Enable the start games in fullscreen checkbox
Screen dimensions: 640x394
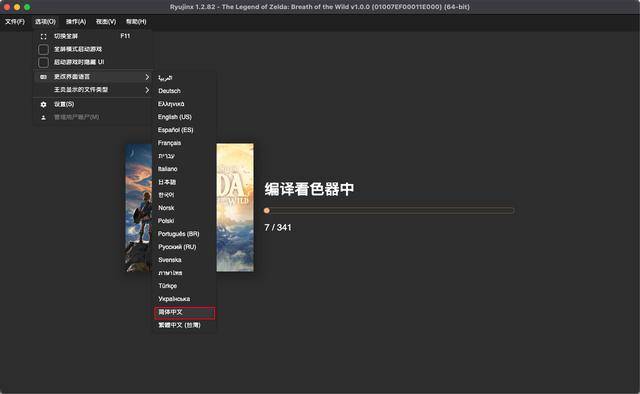(43, 49)
